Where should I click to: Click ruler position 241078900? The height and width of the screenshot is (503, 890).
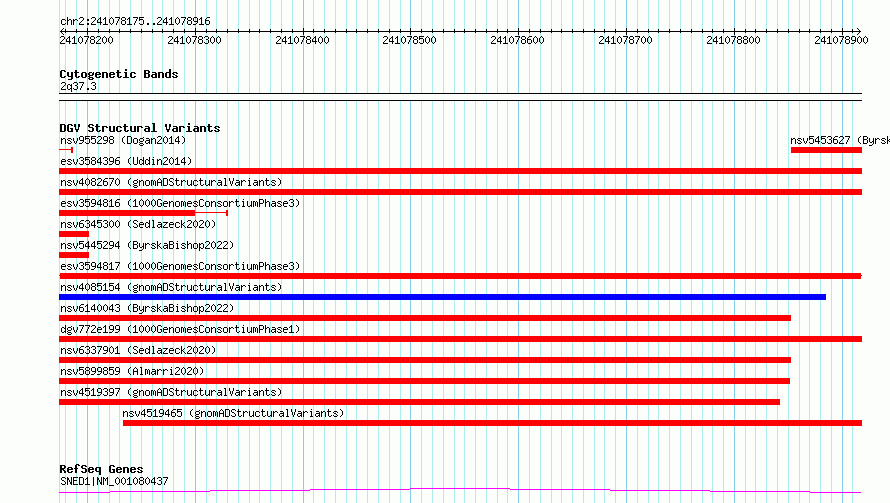[841, 40]
